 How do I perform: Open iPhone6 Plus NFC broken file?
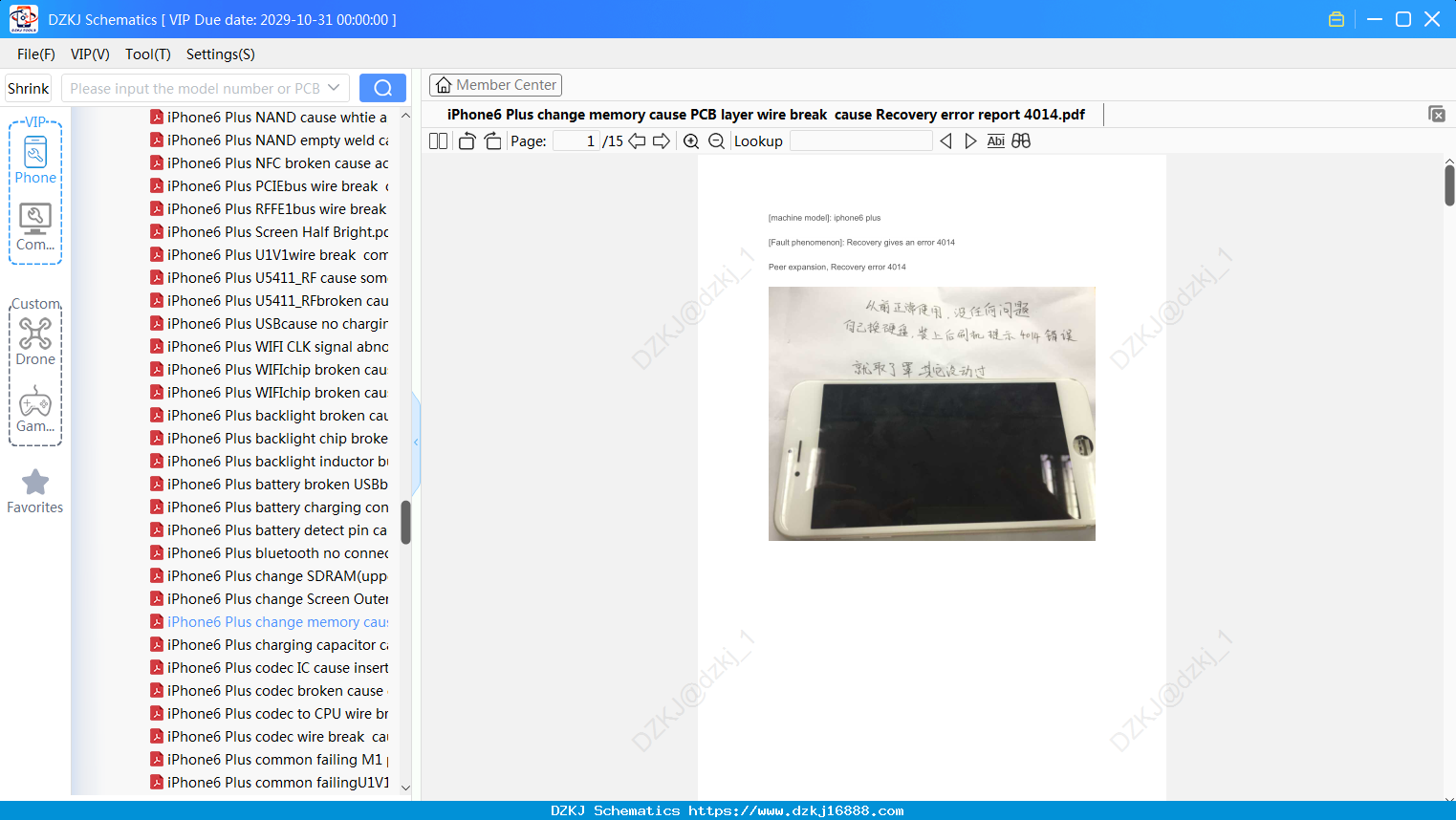[x=269, y=163]
